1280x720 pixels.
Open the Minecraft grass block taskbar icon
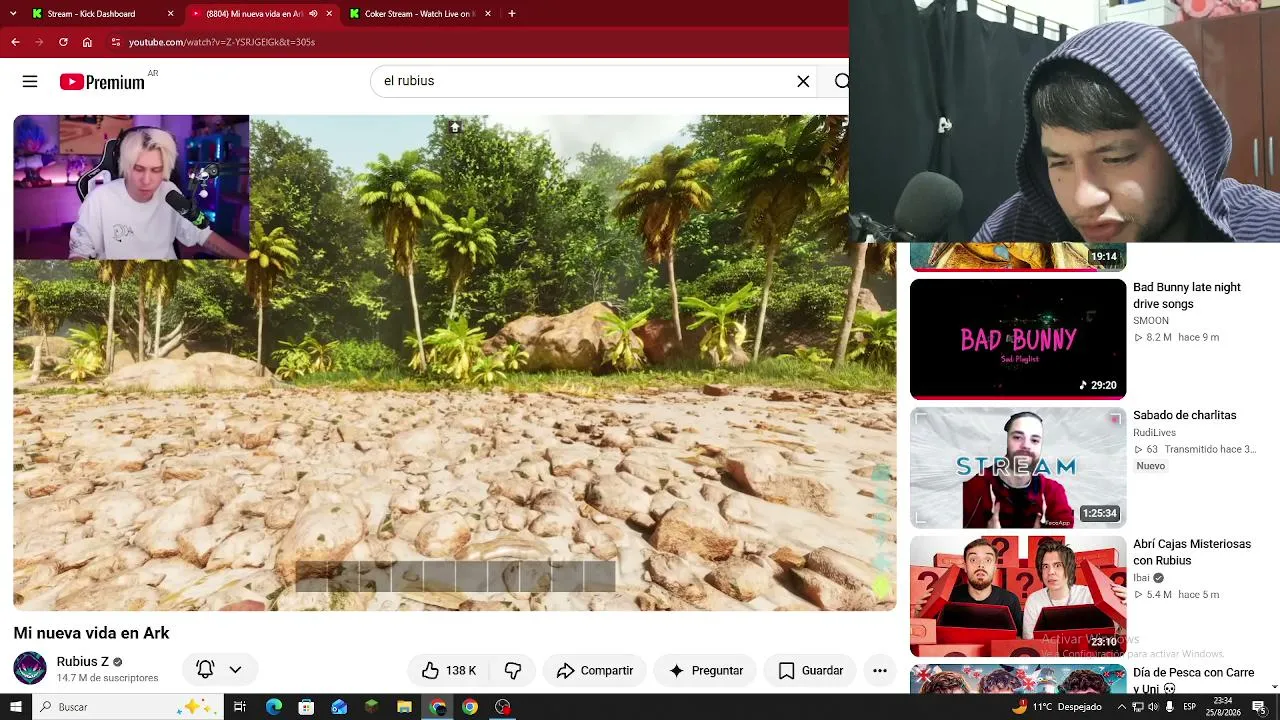[371, 707]
